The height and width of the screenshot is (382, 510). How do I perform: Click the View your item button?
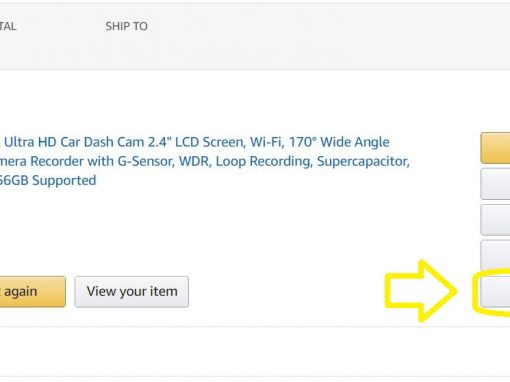[x=132, y=292]
